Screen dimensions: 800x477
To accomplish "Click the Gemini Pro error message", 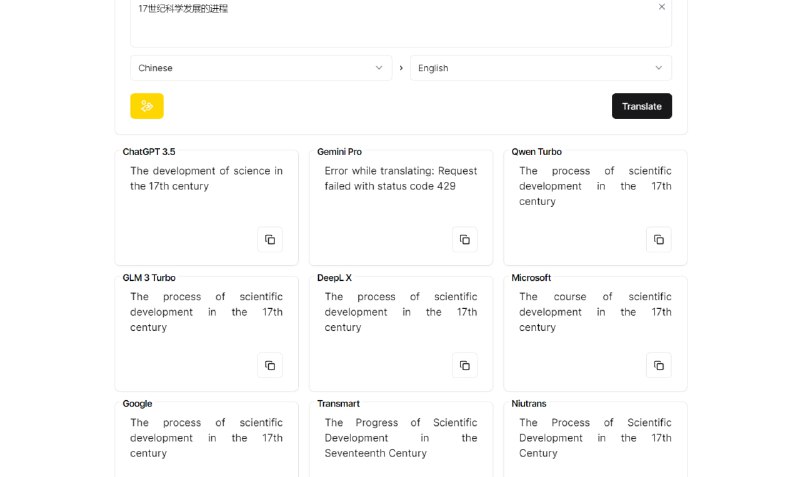I will (x=400, y=178).
